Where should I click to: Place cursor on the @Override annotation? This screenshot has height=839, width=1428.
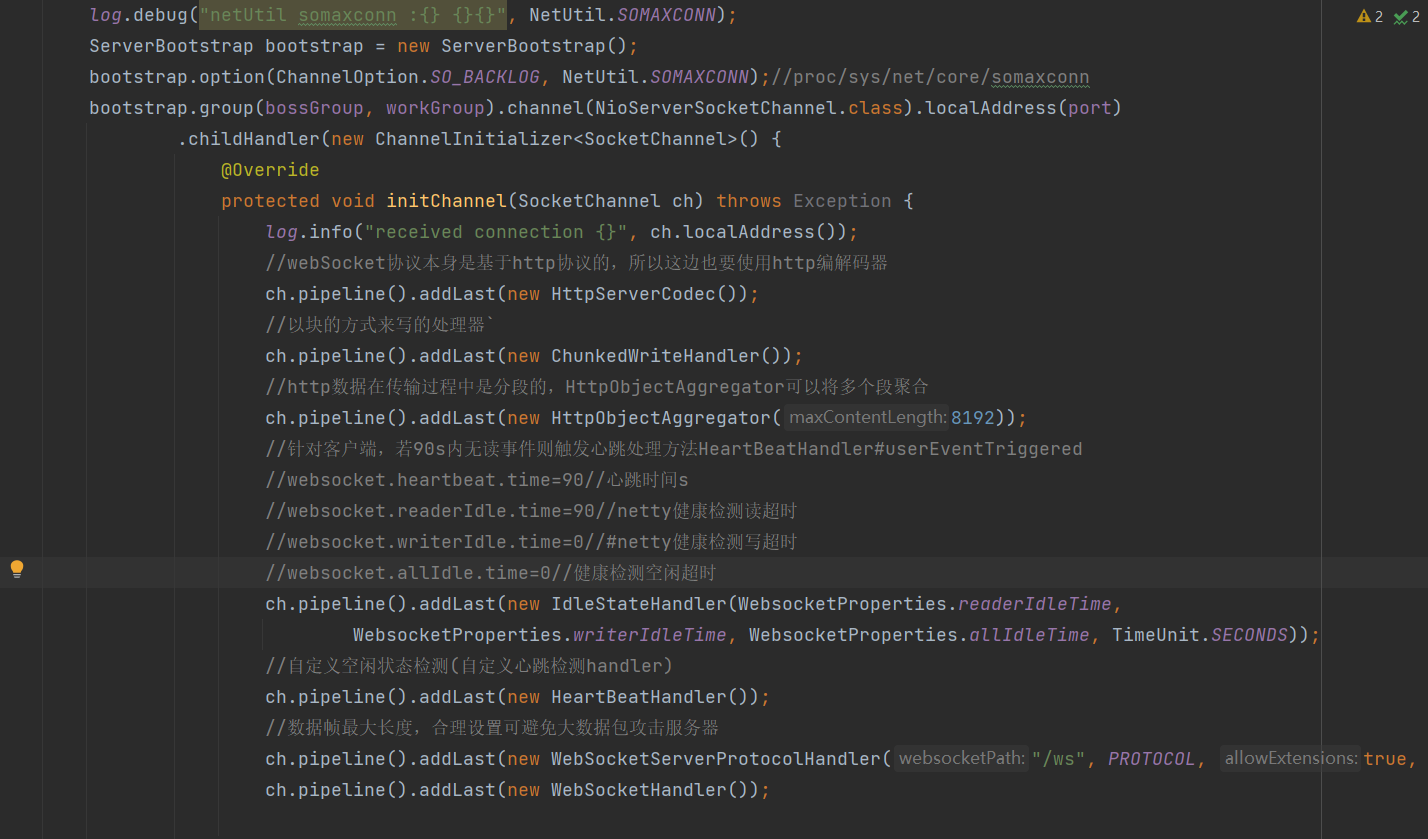coord(270,170)
